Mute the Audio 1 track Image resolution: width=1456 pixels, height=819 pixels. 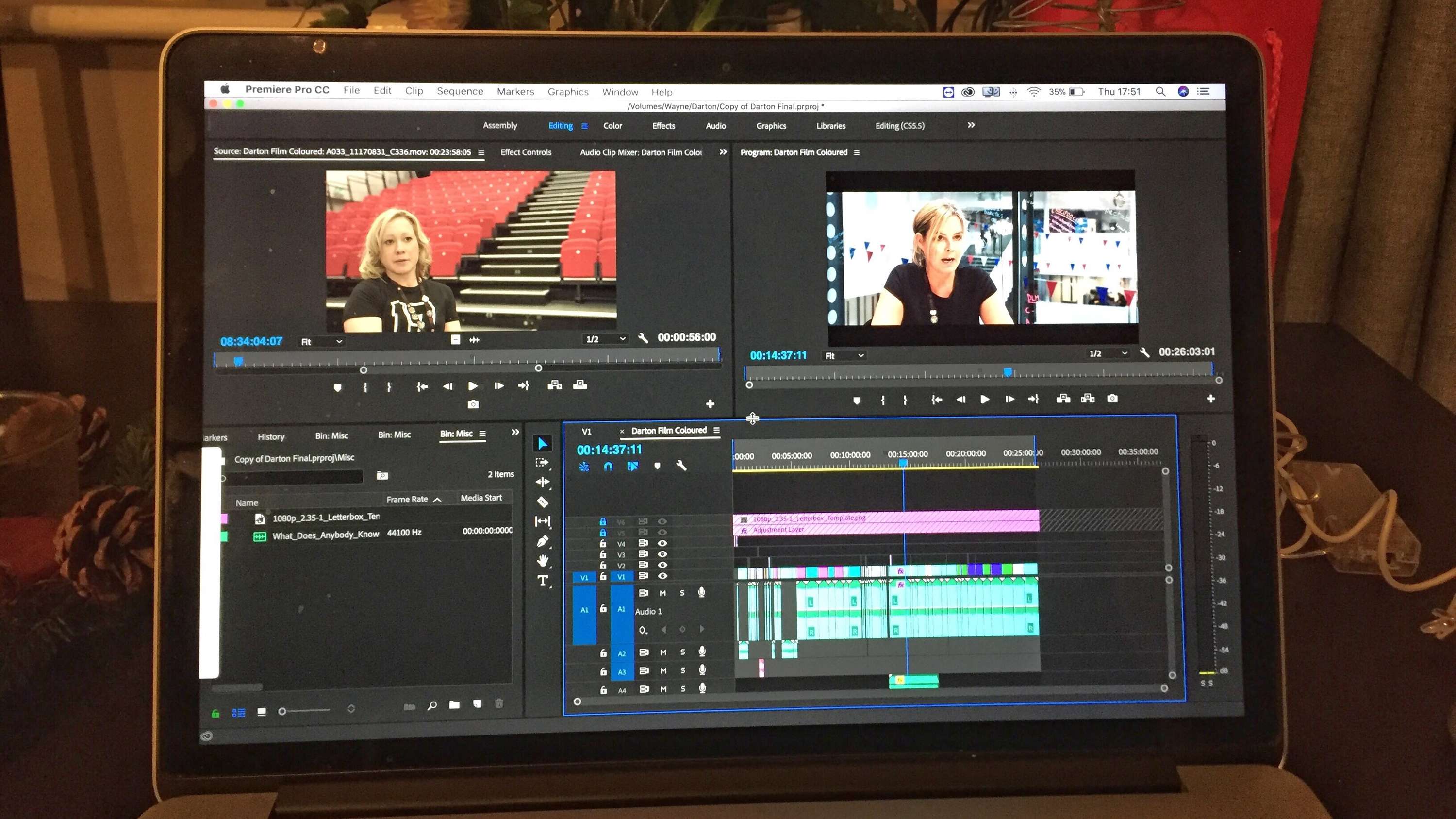[x=662, y=593]
